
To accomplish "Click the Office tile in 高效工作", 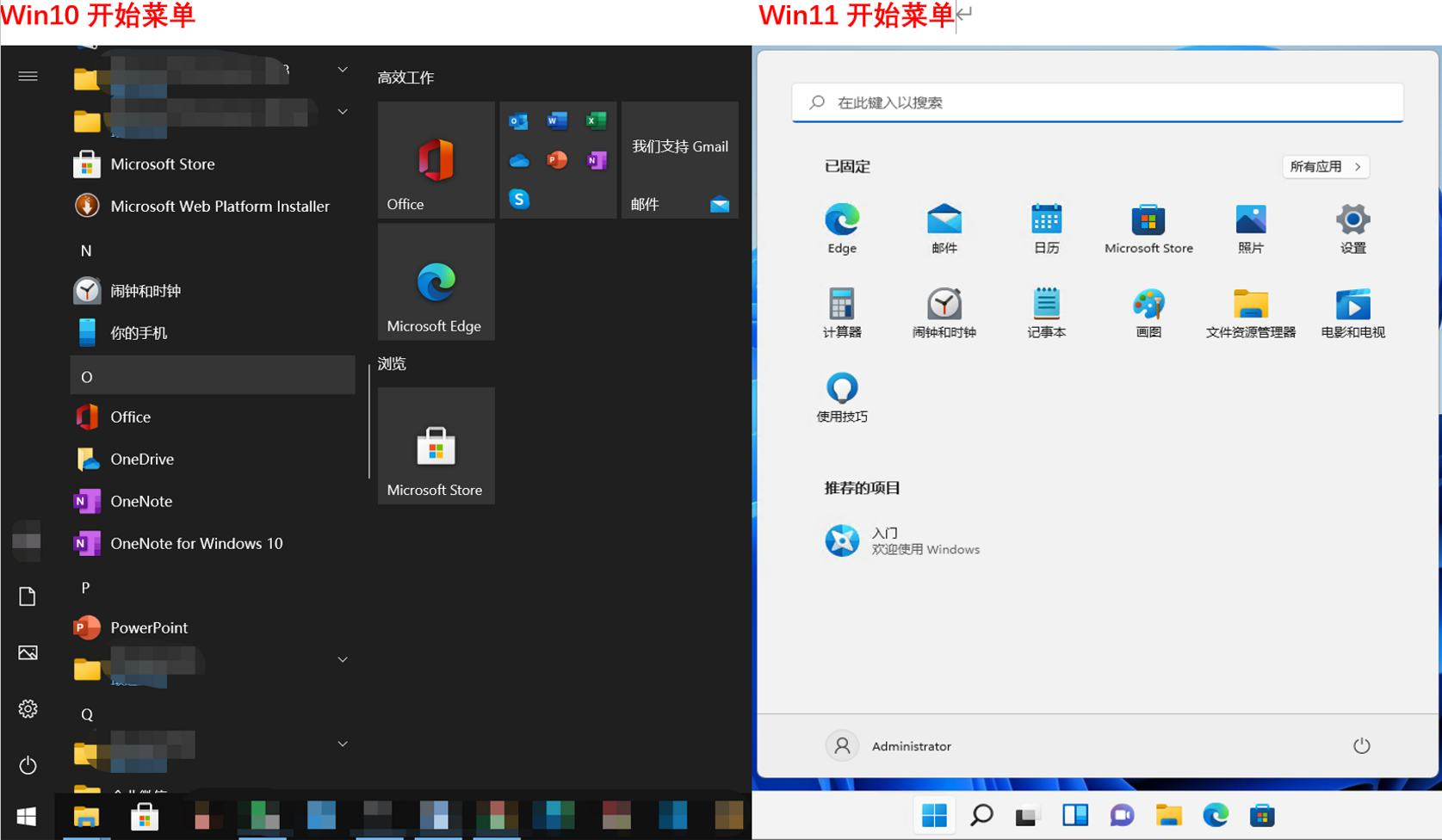I will 436,160.
